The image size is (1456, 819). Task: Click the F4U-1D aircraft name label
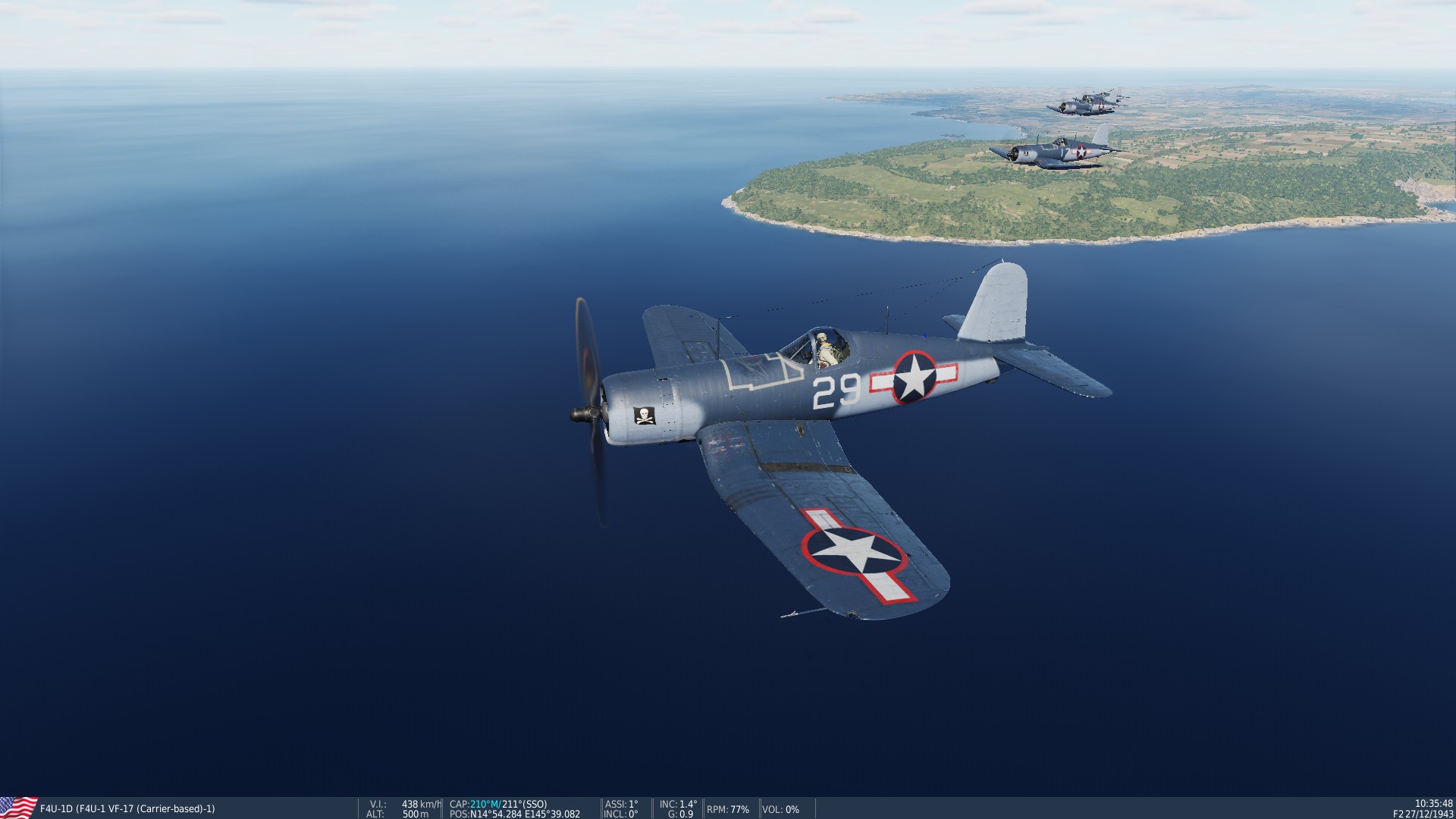127,809
